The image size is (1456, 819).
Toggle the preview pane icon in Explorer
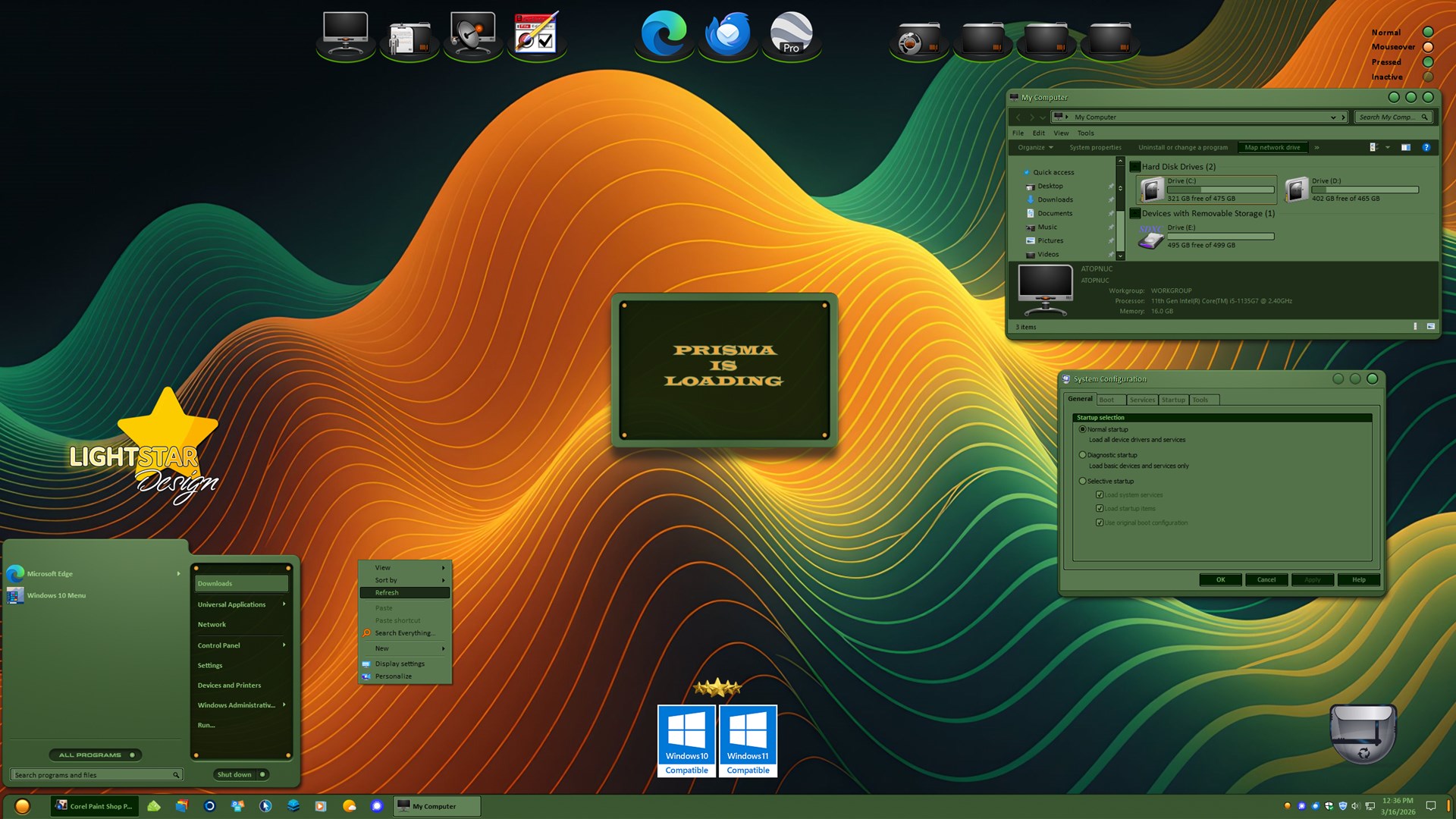click(x=1405, y=147)
